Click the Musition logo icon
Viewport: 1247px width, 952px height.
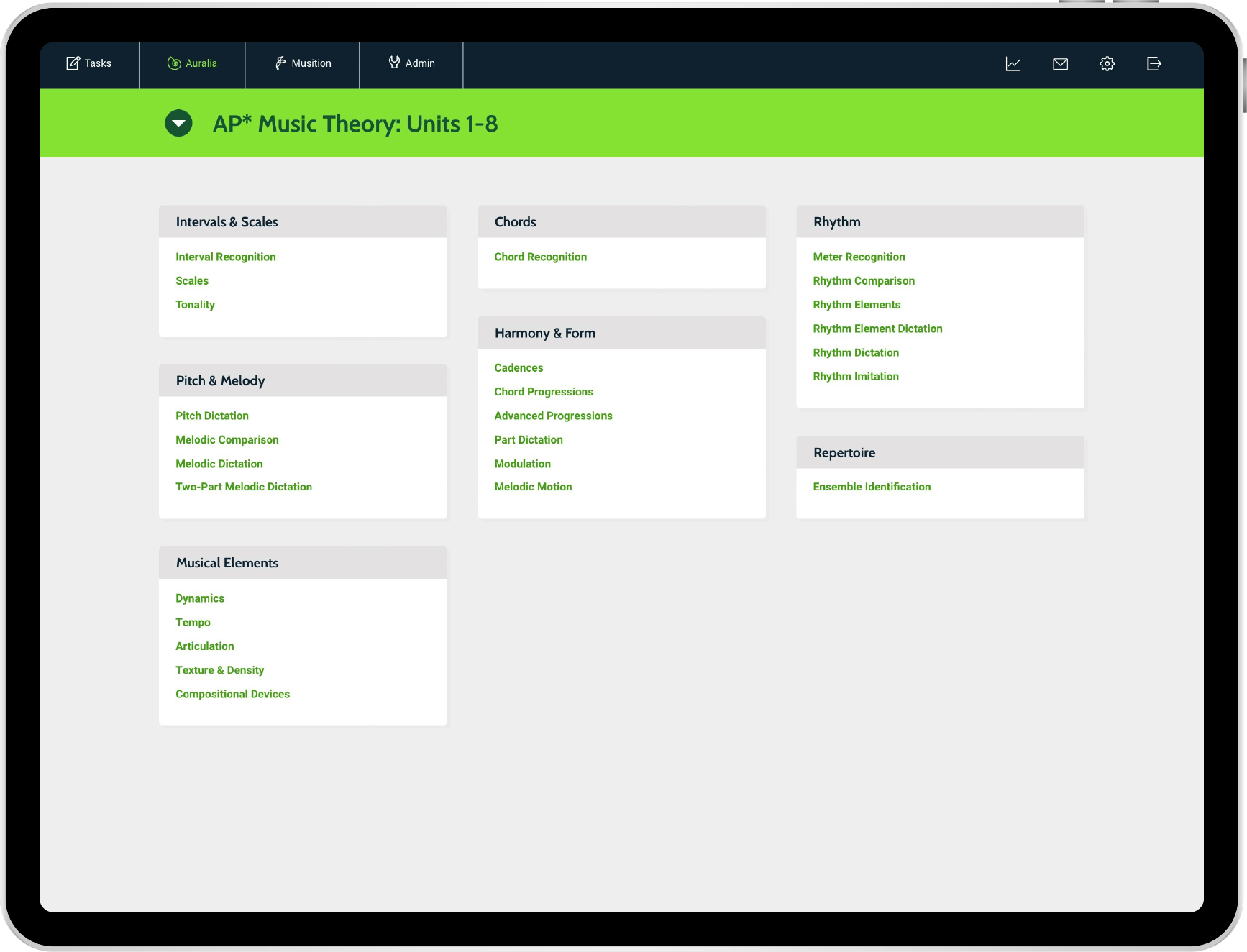[280, 63]
